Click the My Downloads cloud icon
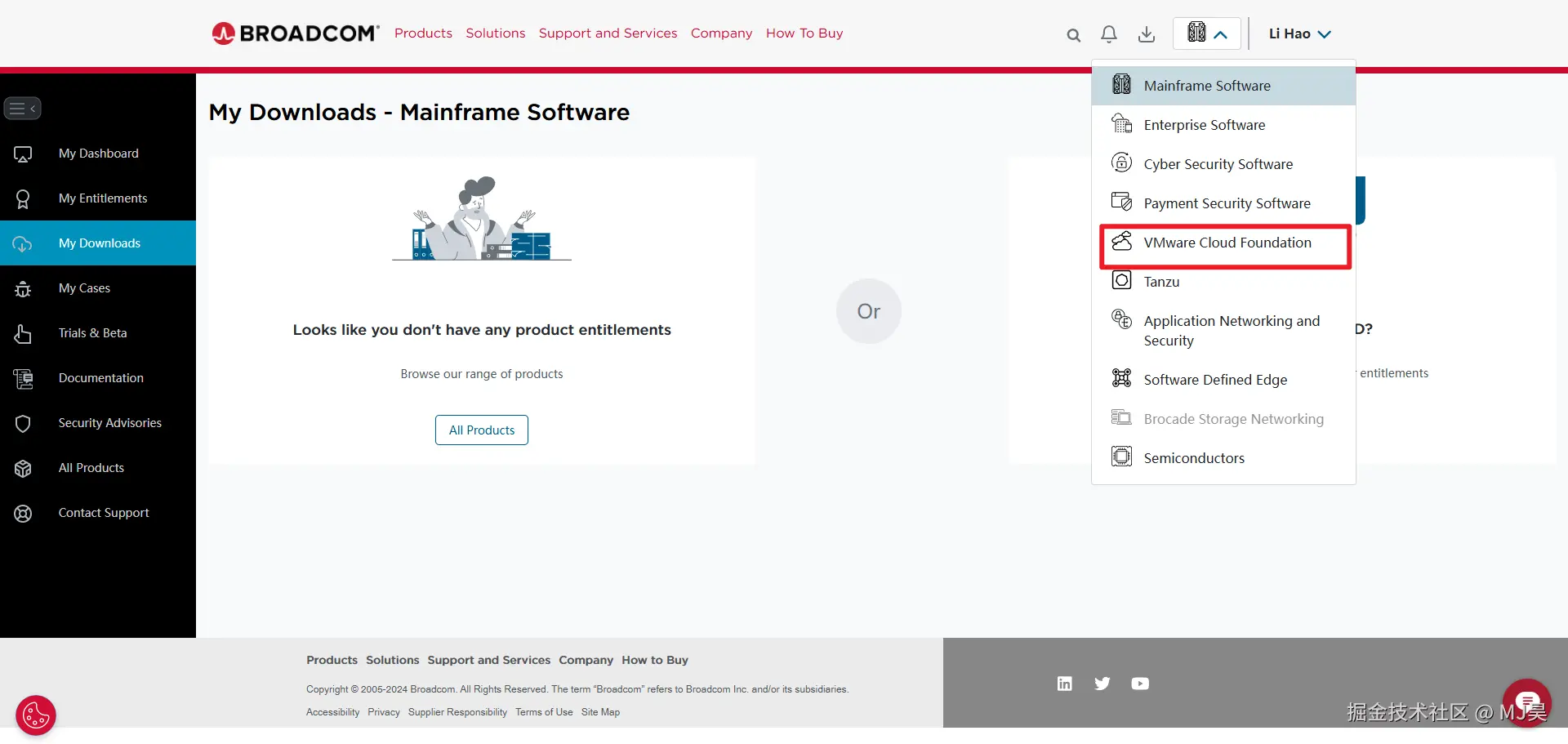Screen dimensions: 1568x744 23,243
